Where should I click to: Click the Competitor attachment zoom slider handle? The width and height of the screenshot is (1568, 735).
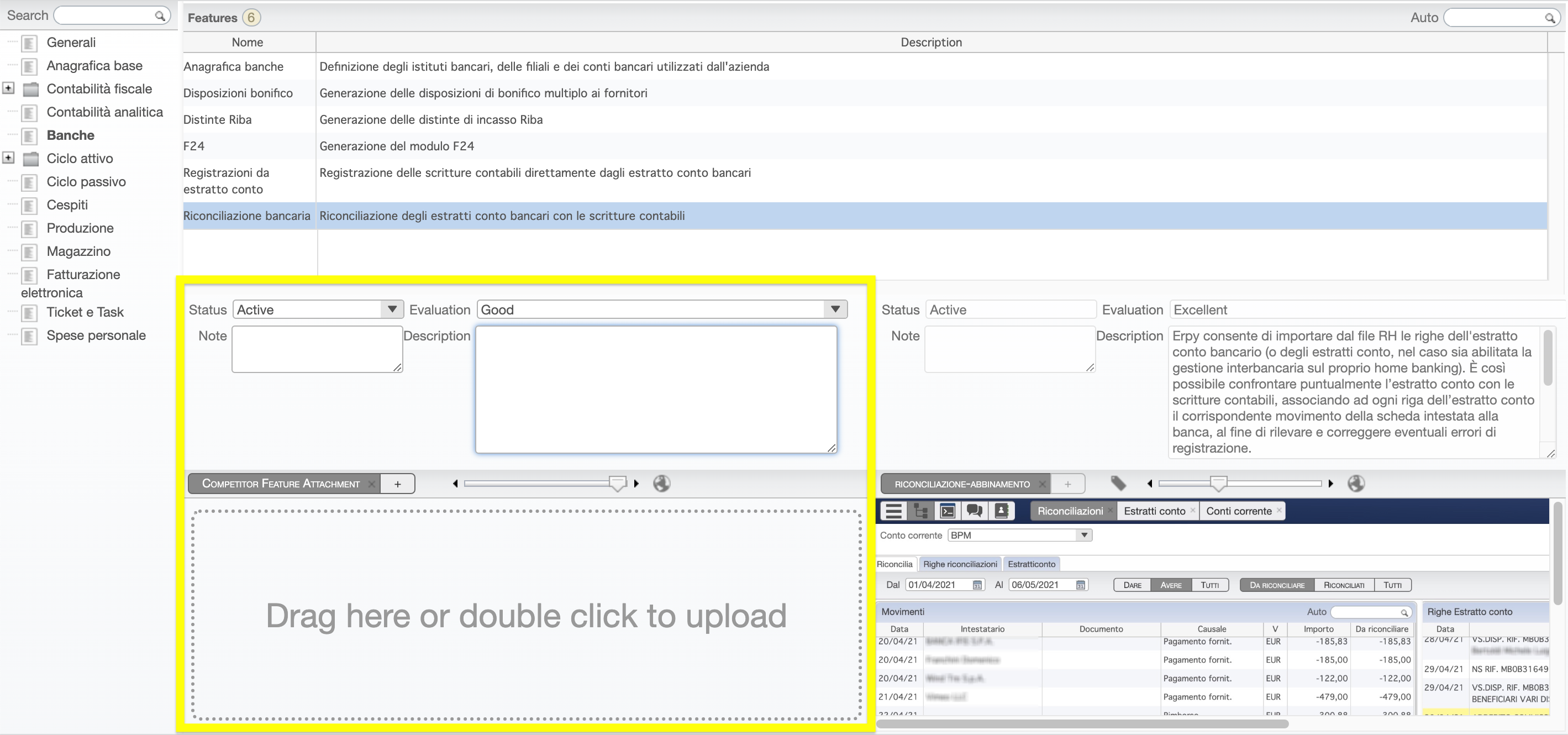coord(617,484)
